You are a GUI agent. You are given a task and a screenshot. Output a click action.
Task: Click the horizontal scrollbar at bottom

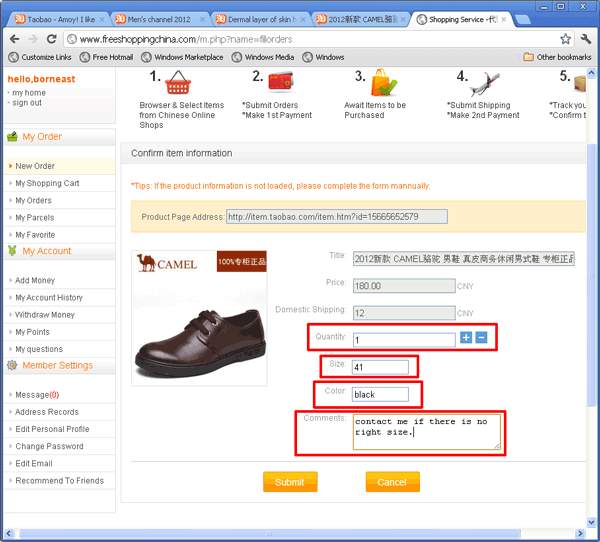(270, 533)
